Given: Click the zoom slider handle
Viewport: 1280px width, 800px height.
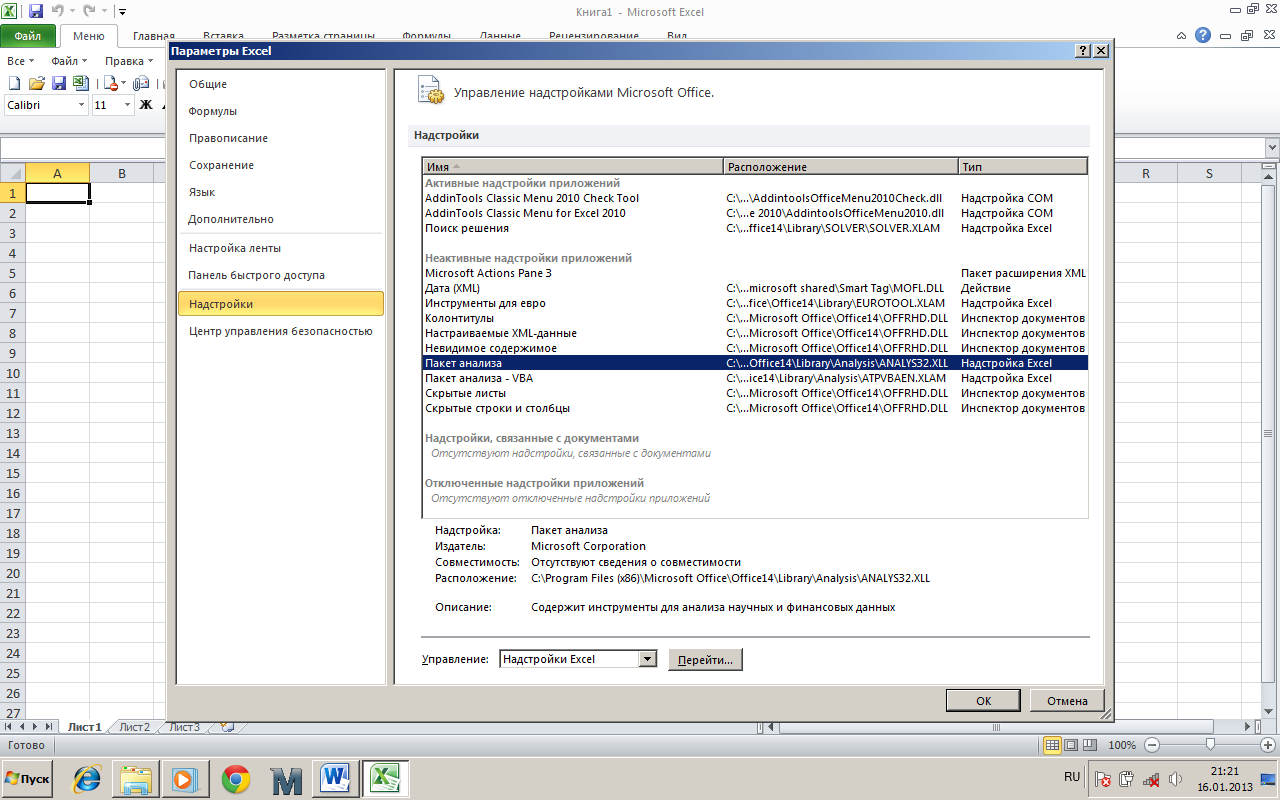Looking at the screenshot, I should tap(1210, 745).
